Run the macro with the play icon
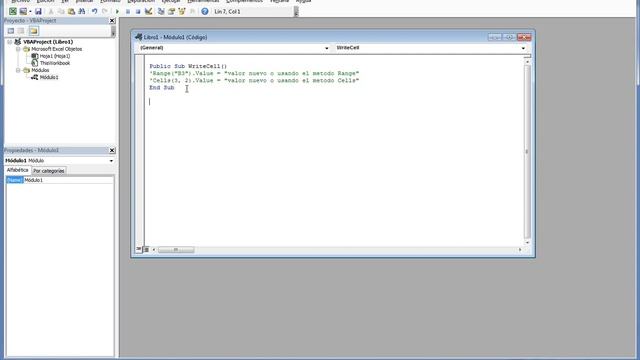 click(117, 11)
